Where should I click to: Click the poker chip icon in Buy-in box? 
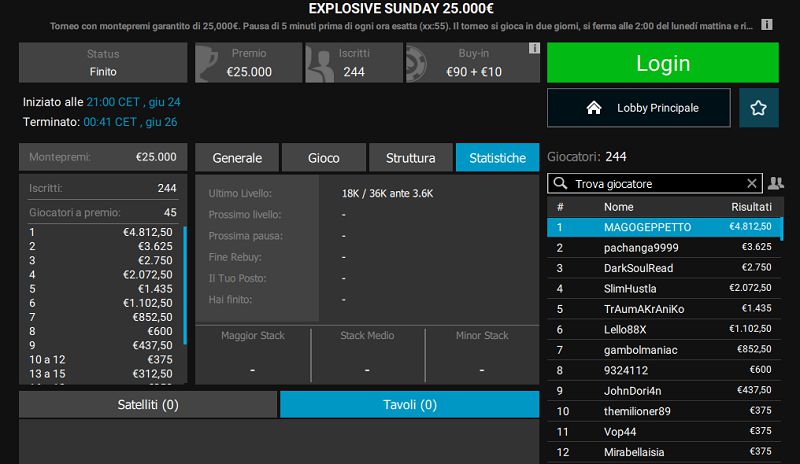416,63
